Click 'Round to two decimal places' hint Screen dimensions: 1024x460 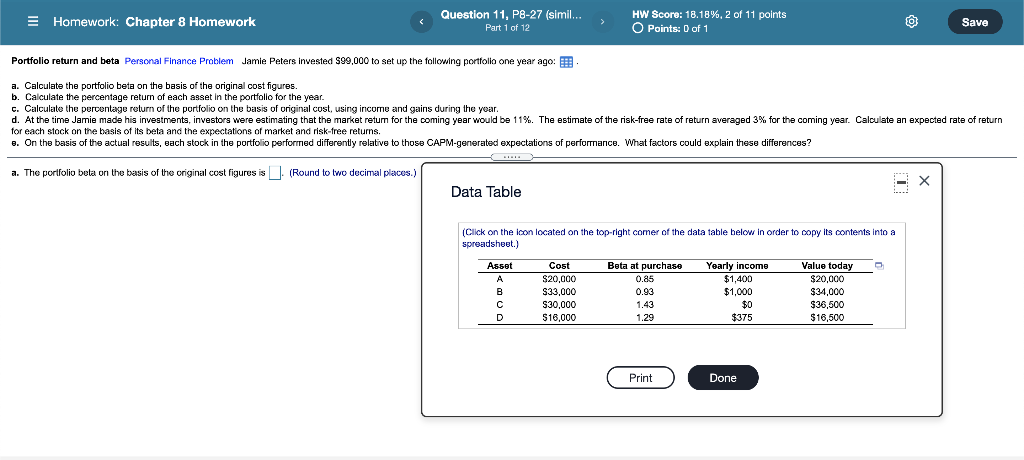(x=353, y=173)
